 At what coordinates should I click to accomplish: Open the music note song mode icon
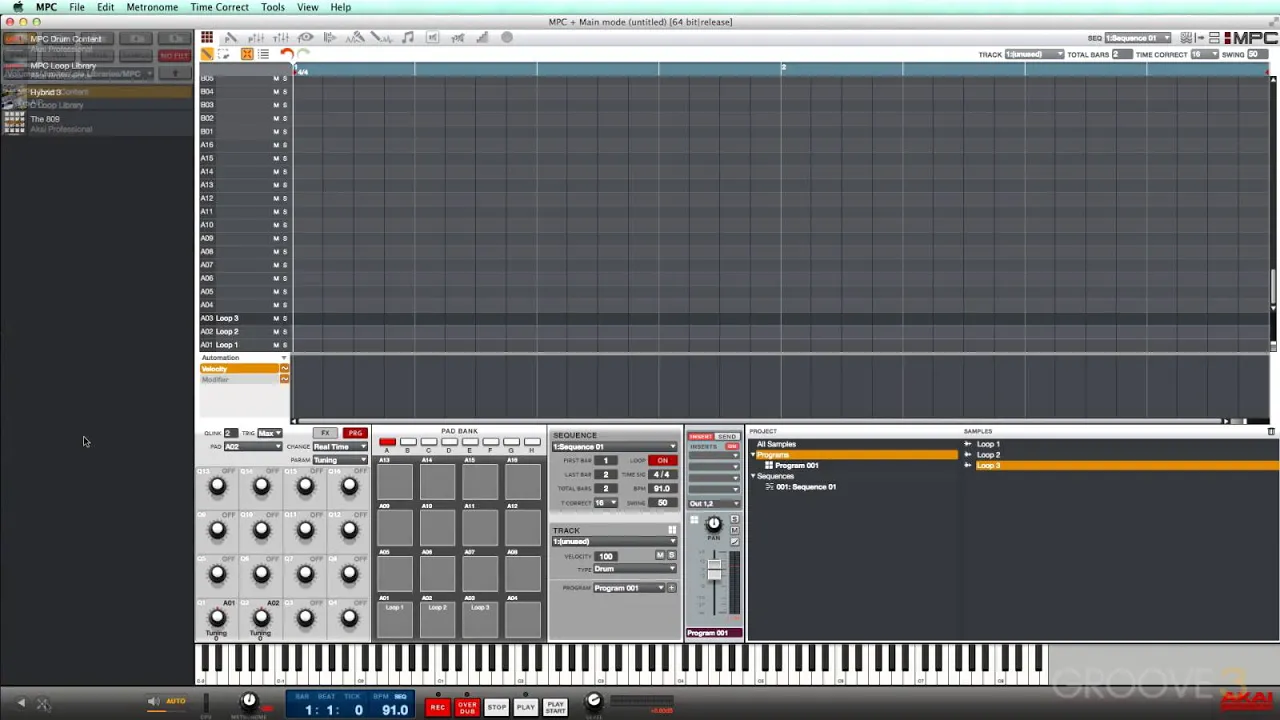[407, 38]
